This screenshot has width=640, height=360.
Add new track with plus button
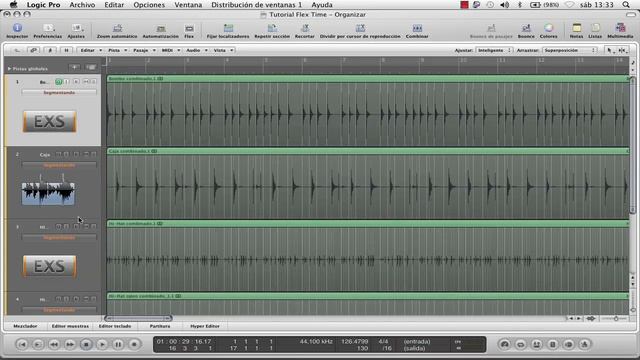(x=75, y=67)
